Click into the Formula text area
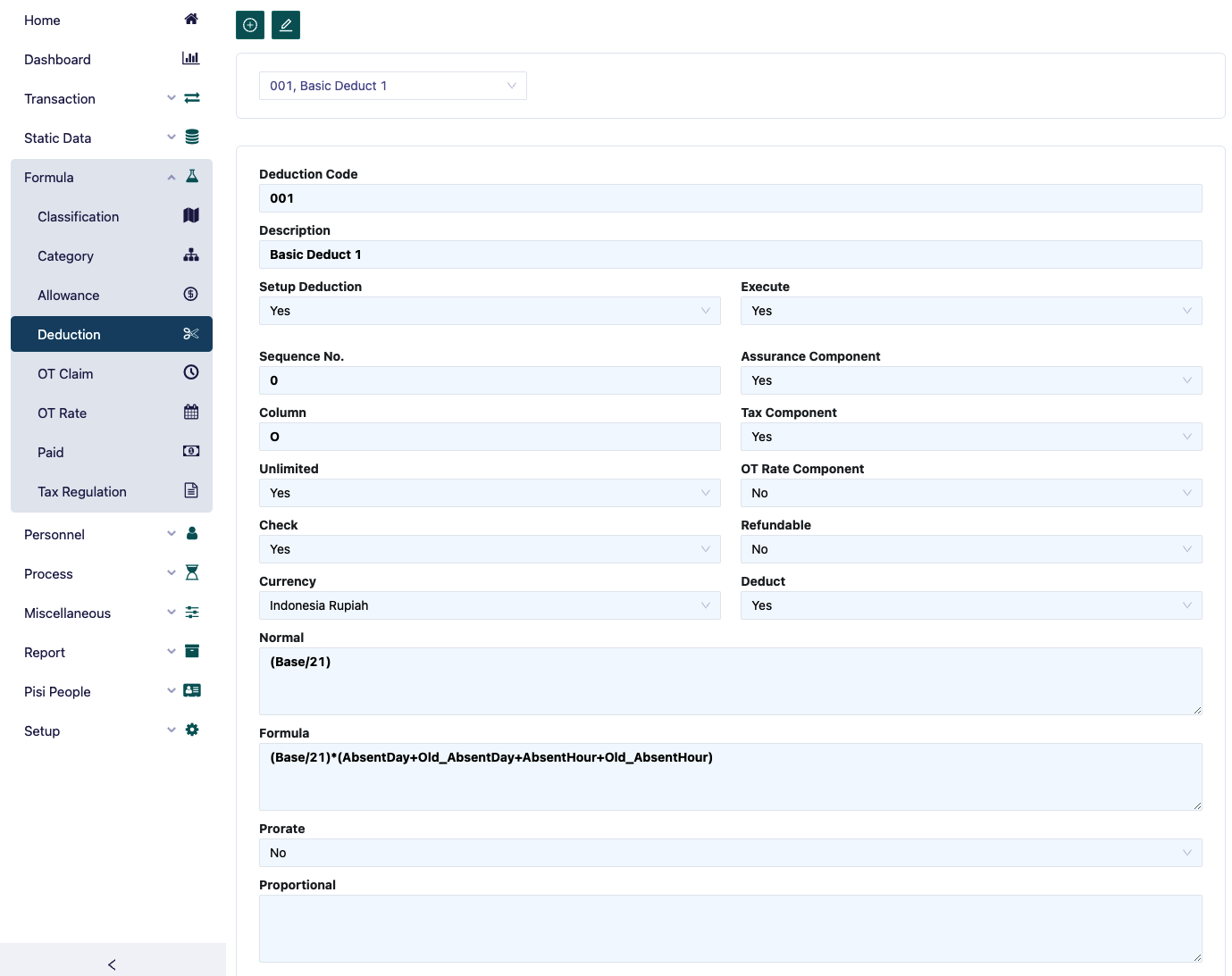Image resolution: width=1232 pixels, height=976 pixels. [x=730, y=777]
